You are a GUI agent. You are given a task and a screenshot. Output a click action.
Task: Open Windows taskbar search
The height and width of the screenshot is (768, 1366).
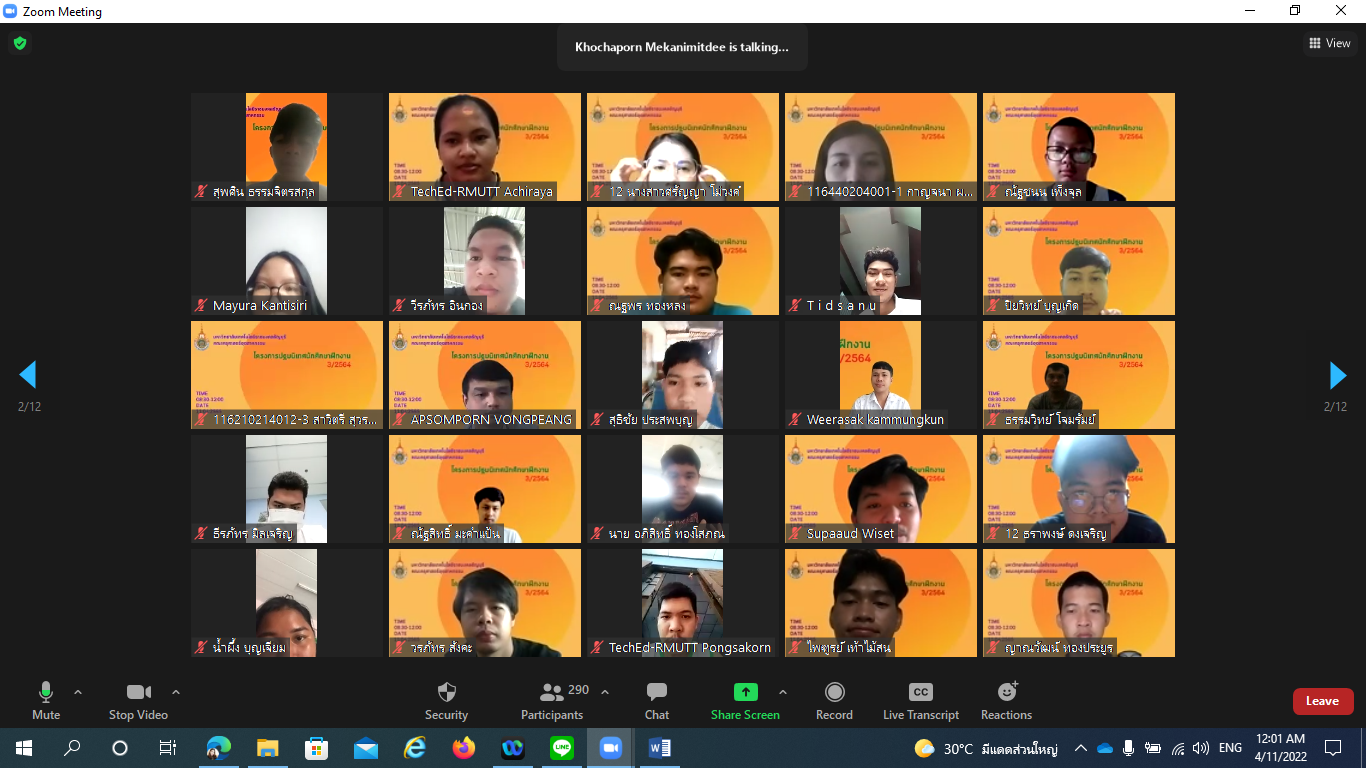pyautogui.click(x=72, y=748)
